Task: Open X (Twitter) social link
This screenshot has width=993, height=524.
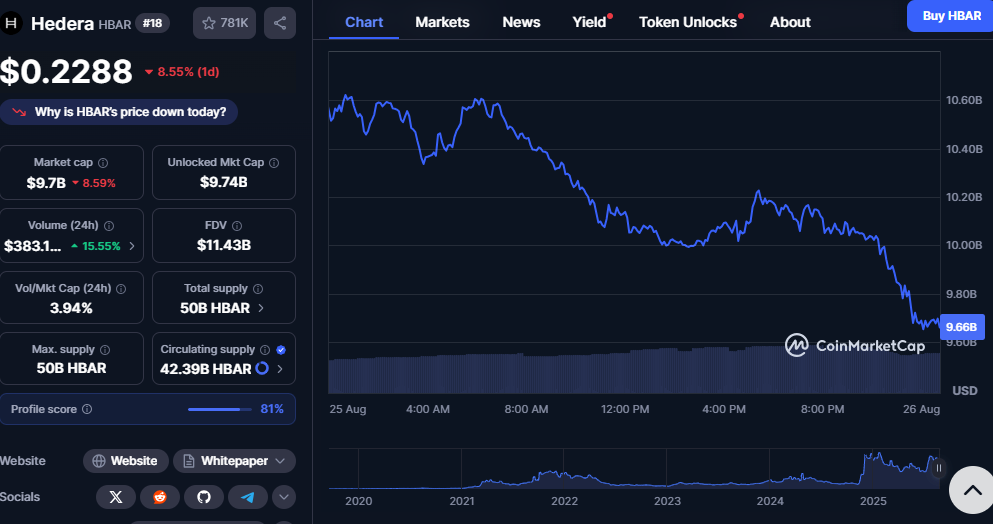Action: [x=116, y=497]
